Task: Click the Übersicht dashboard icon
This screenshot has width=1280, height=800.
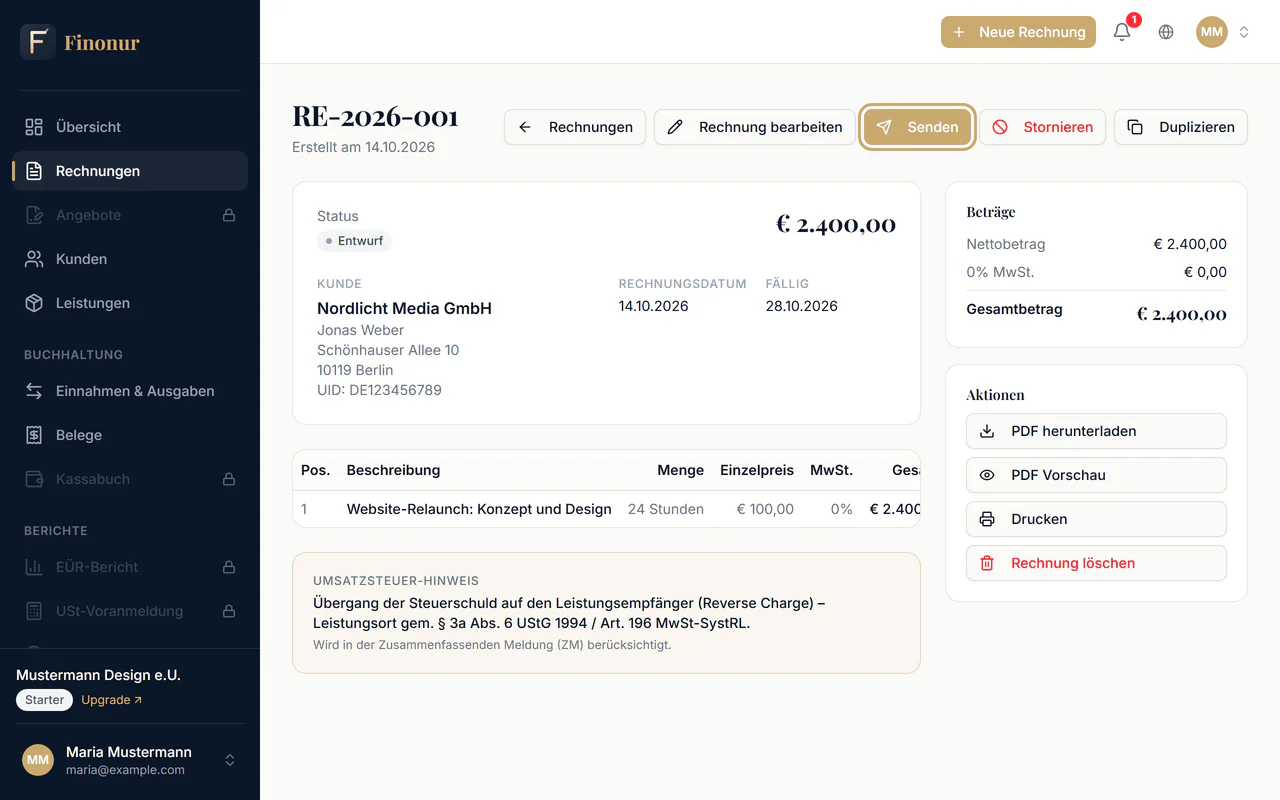Action: coord(34,127)
